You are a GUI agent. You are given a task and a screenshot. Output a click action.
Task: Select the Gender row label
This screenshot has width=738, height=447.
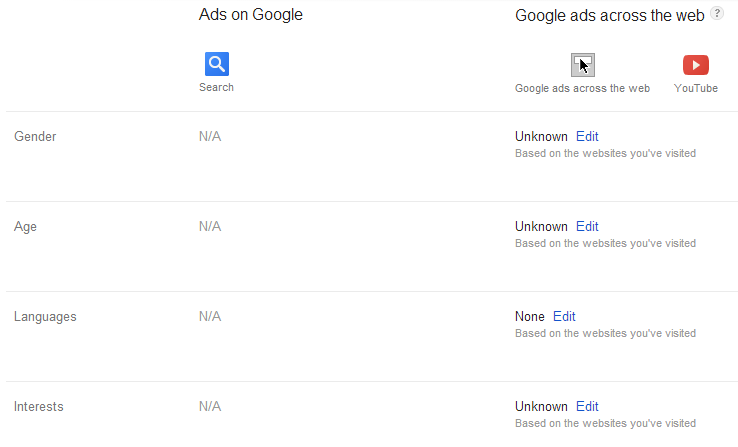coord(35,137)
